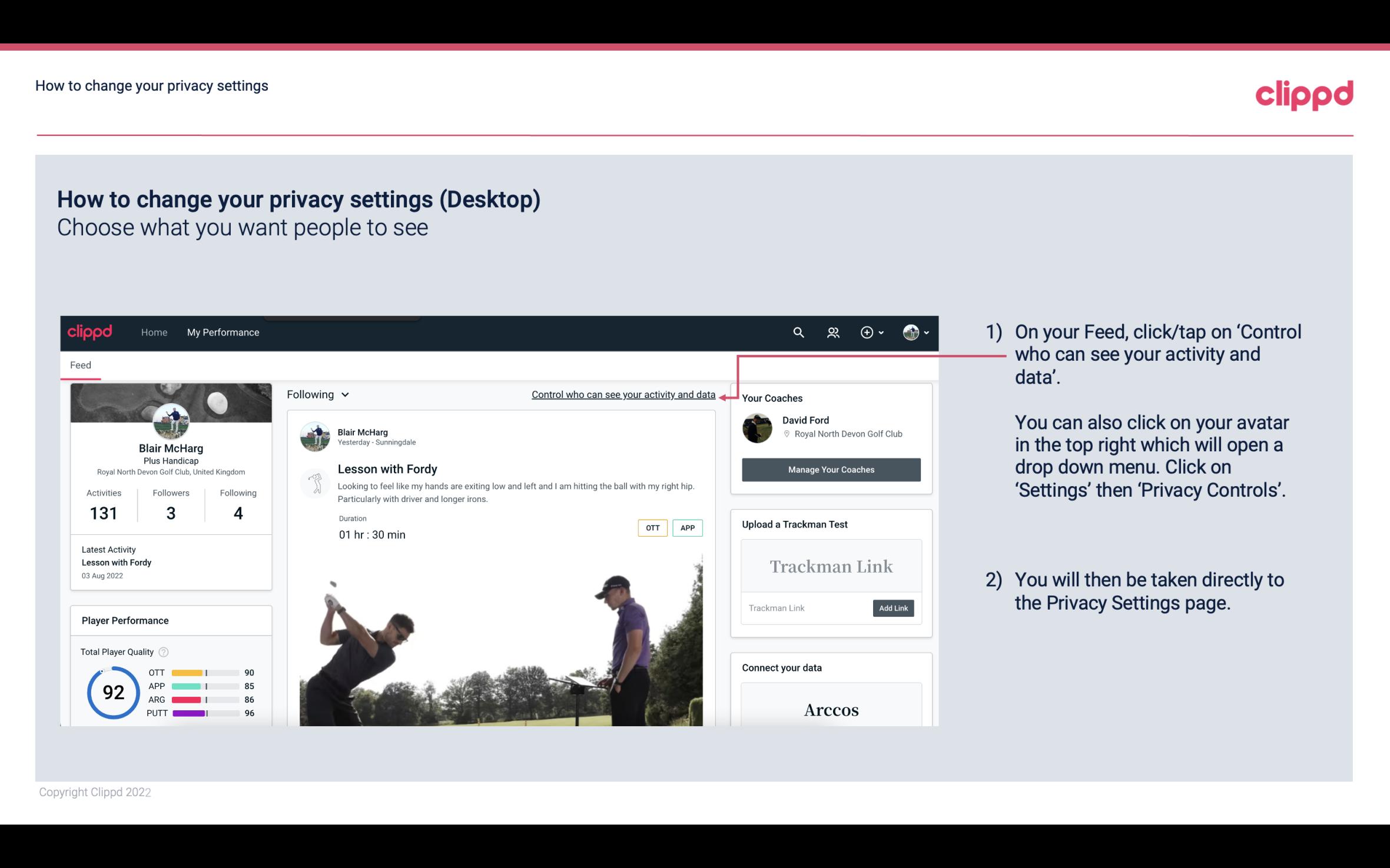Expand the Manage Your Coaches section

click(x=830, y=469)
